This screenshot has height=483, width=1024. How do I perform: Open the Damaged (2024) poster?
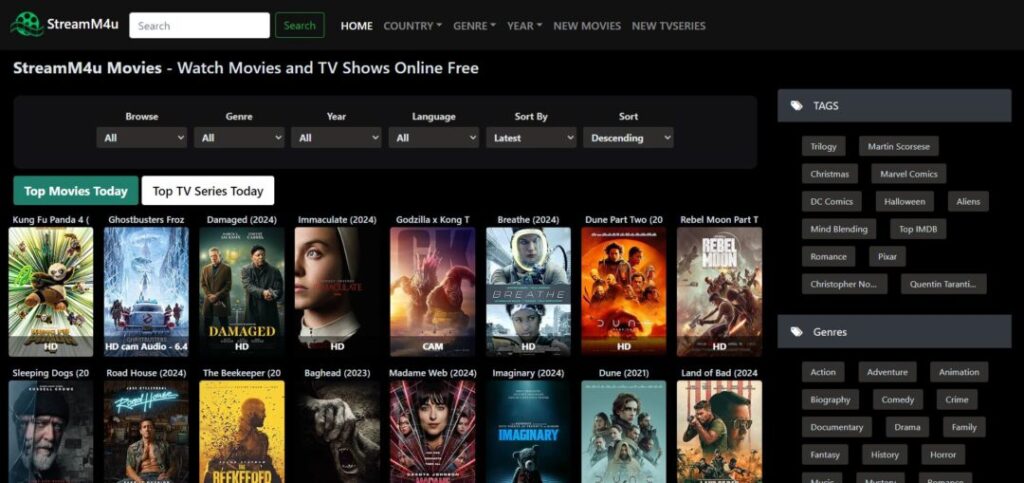pos(242,291)
